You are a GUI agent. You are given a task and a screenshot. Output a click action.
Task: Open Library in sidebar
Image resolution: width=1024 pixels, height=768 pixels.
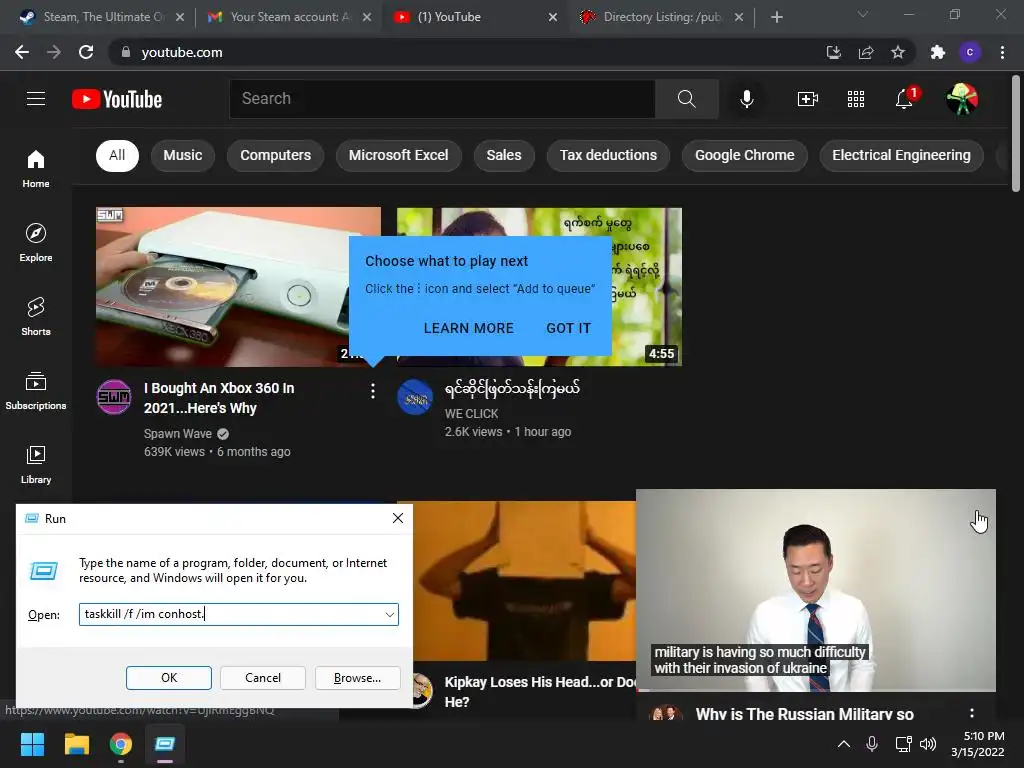coord(36,464)
